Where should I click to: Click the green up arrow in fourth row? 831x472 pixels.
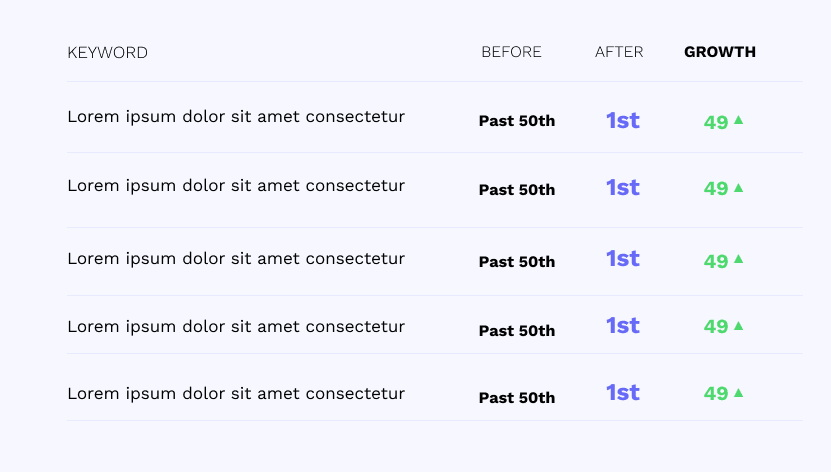(738, 325)
